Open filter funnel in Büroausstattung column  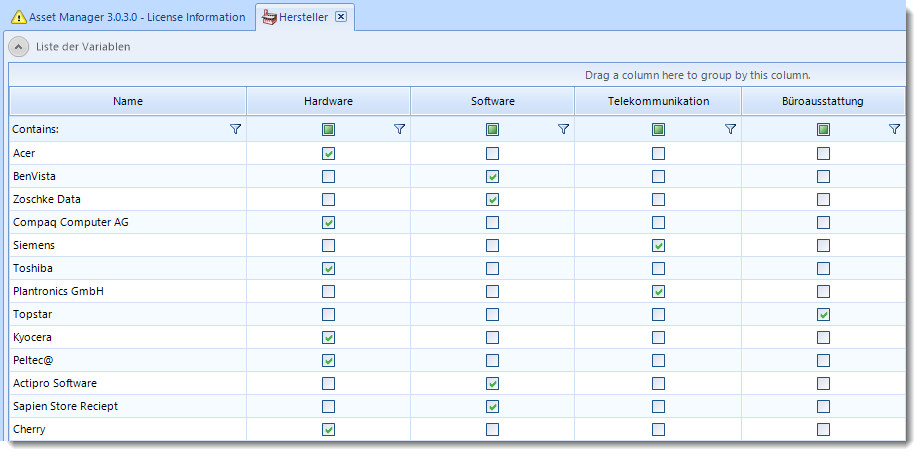(x=895, y=129)
